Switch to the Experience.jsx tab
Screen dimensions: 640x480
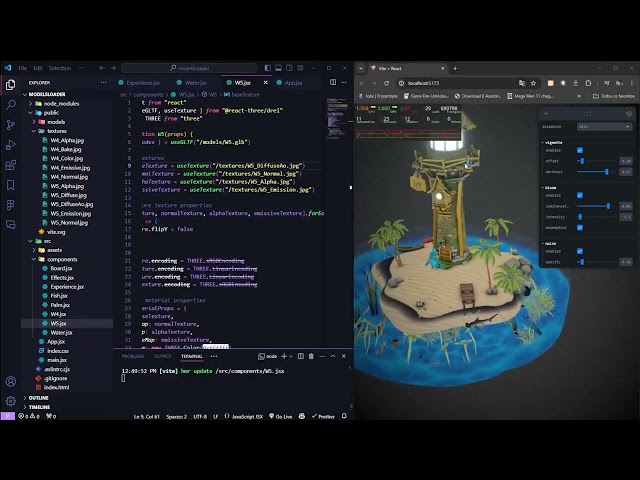click(x=143, y=82)
